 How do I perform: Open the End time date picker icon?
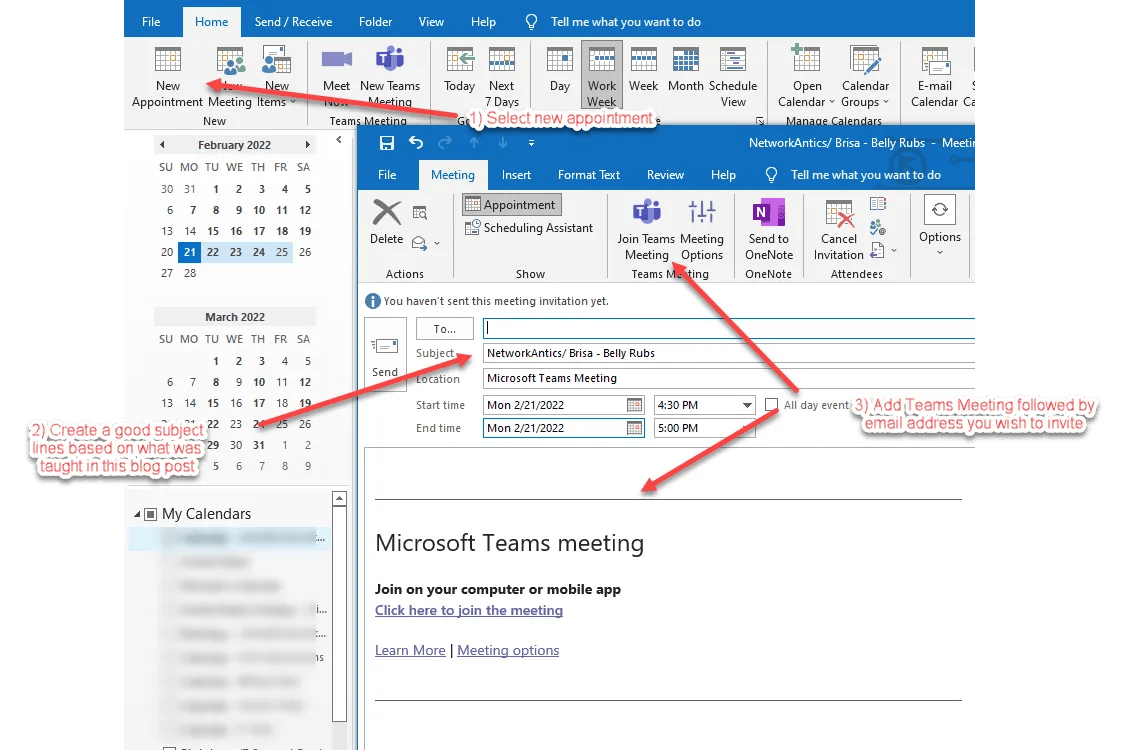point(634,428)
